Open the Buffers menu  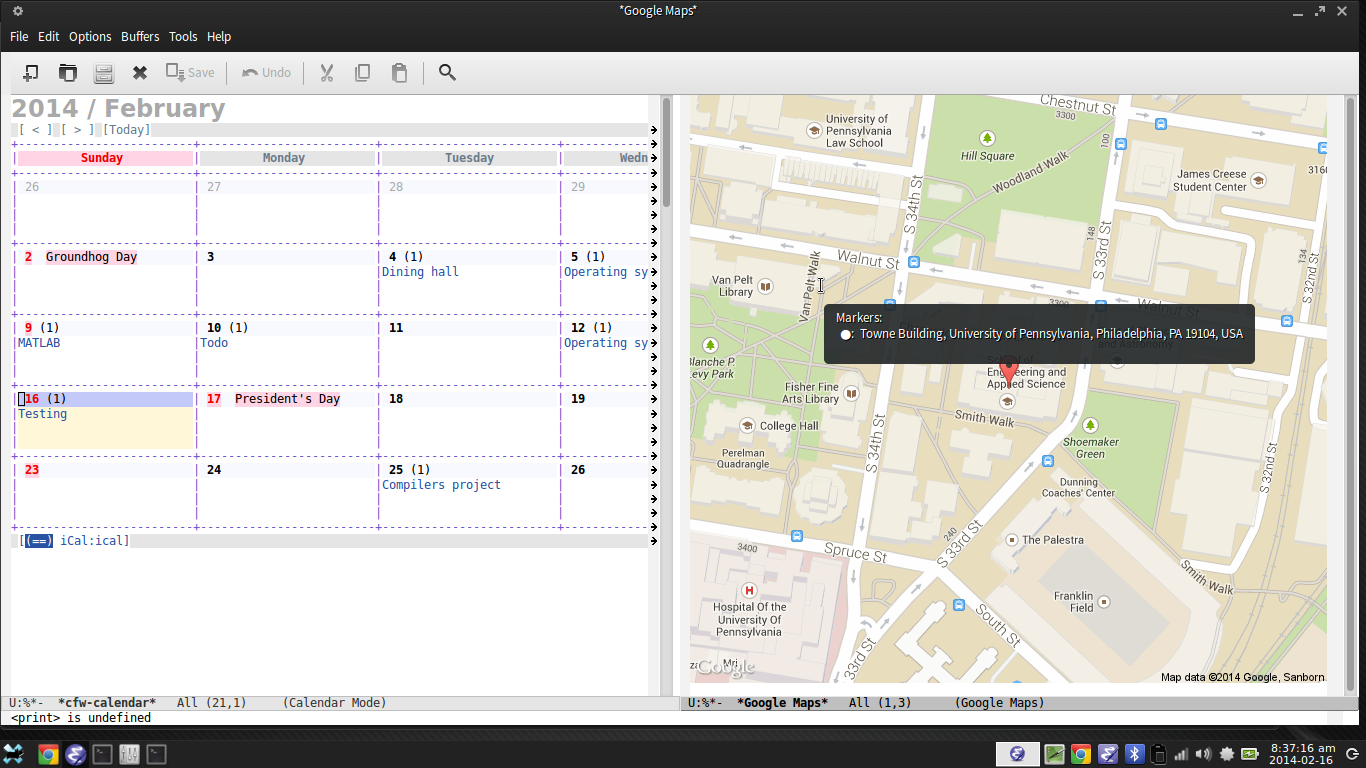(x=140, y=36)
